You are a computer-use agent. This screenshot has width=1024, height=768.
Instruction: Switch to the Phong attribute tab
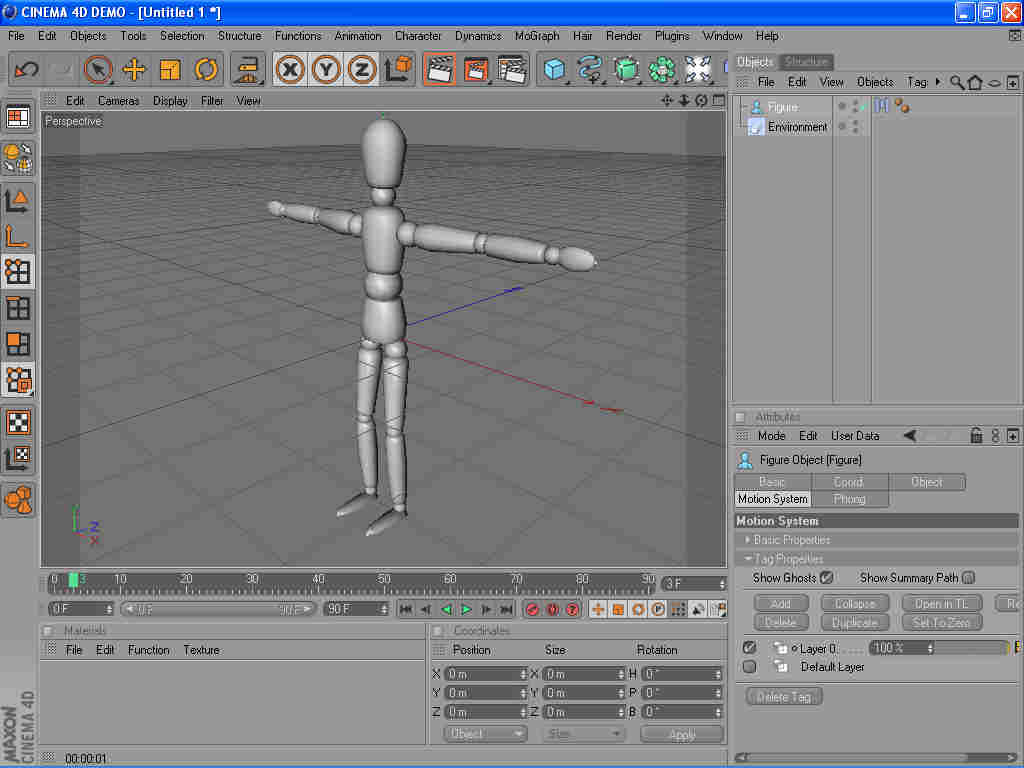pyautogui.click(x=849, y=499)
